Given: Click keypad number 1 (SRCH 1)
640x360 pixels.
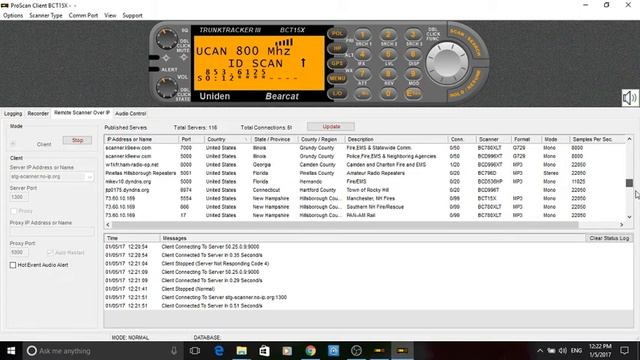Looking at the screenshot, I should point(362,35).
